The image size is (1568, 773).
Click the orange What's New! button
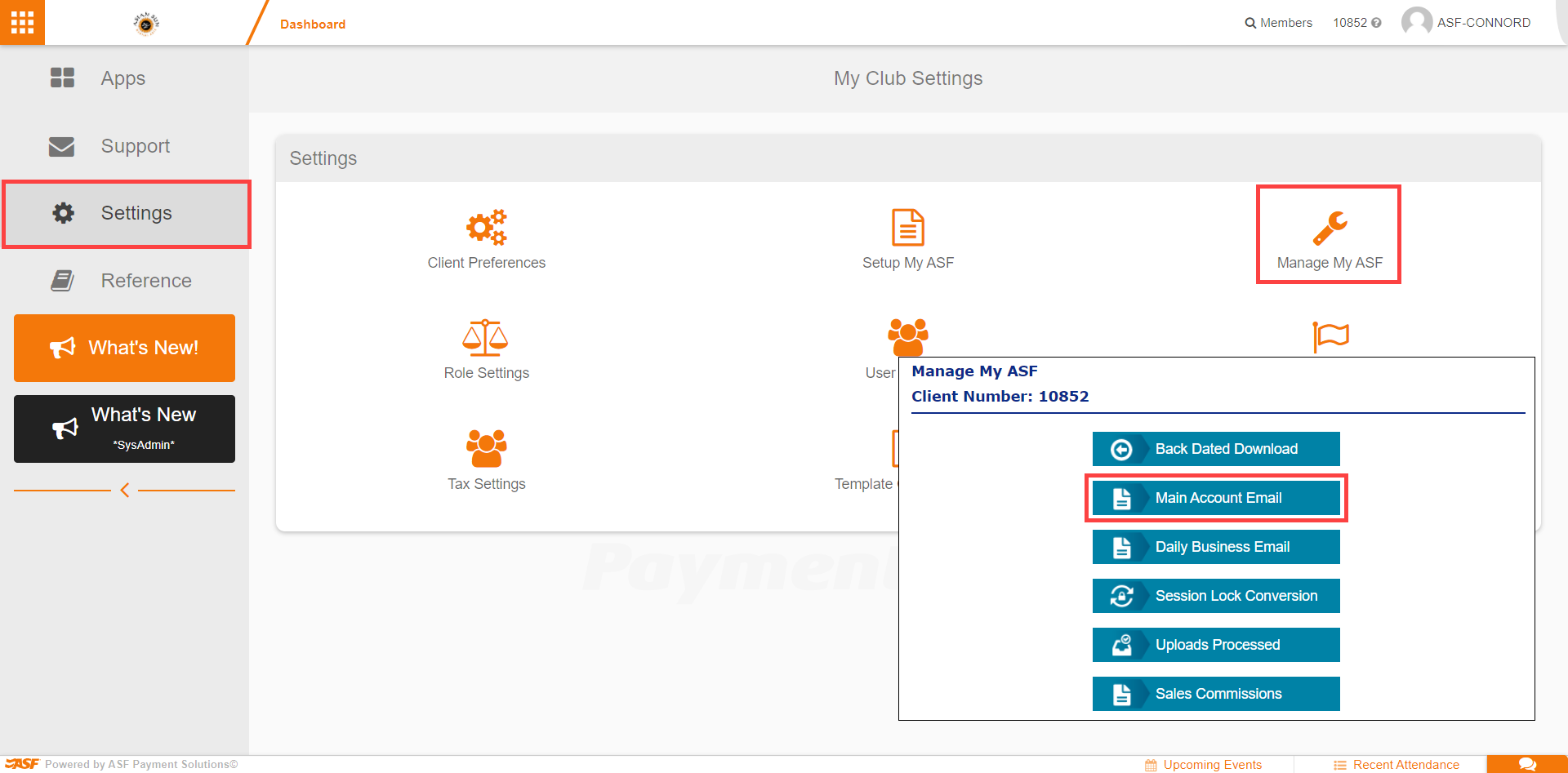[x=124, y=348]
